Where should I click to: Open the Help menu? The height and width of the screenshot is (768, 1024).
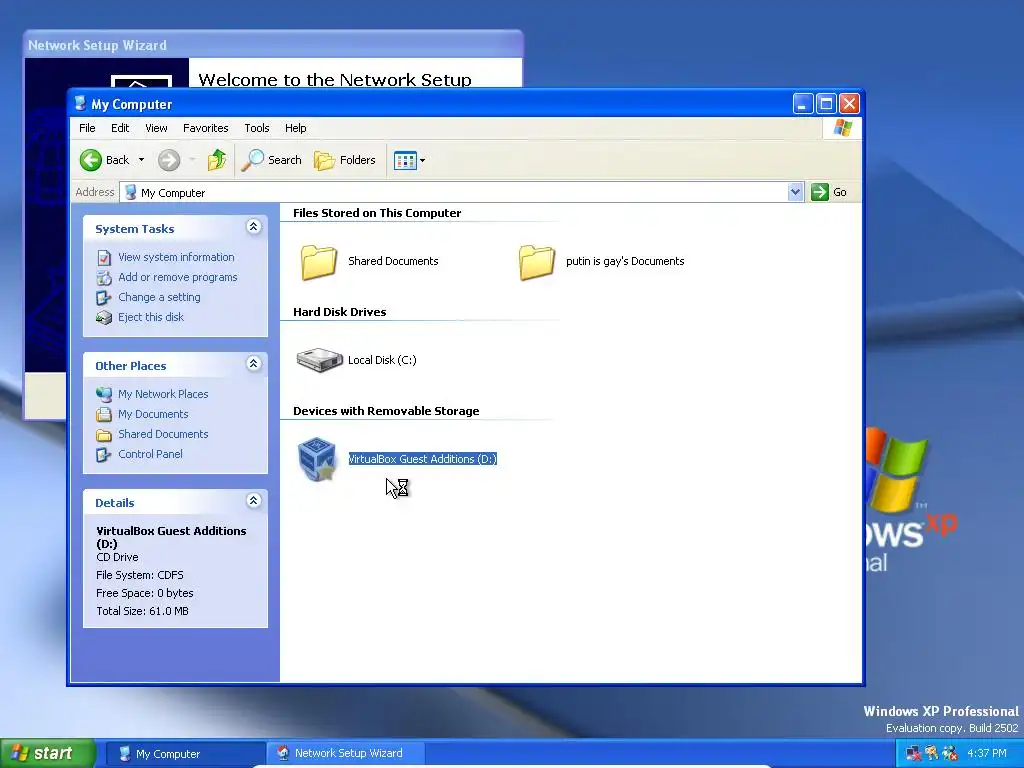295,128
